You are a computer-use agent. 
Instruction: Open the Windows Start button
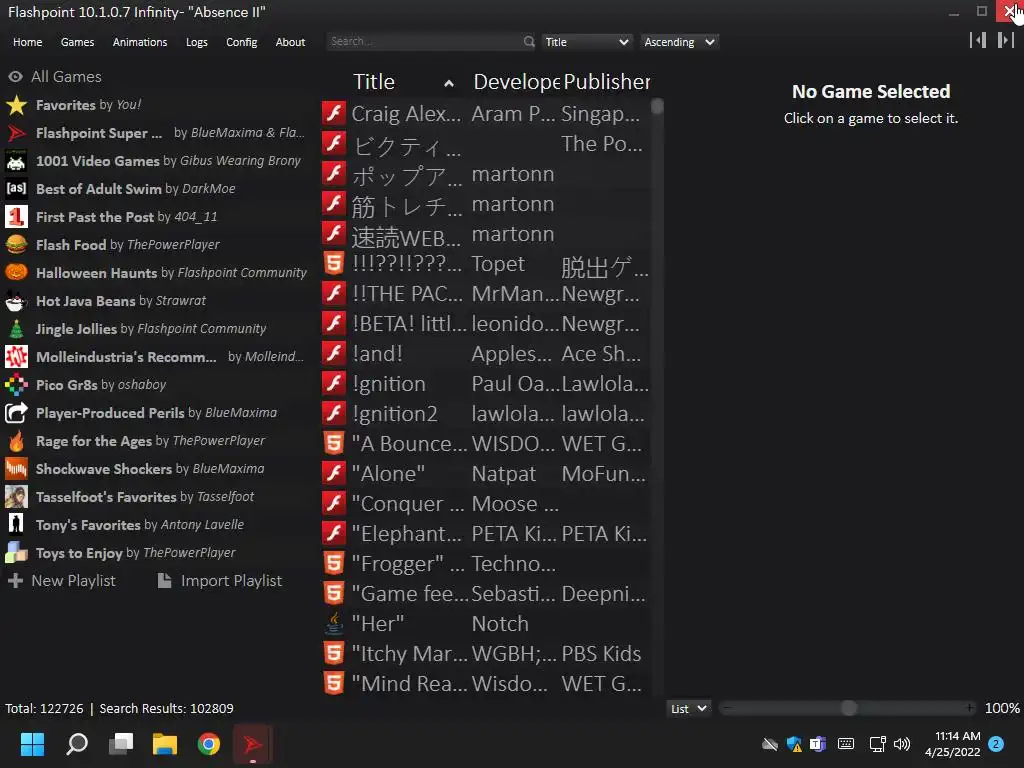pos(32,744)
